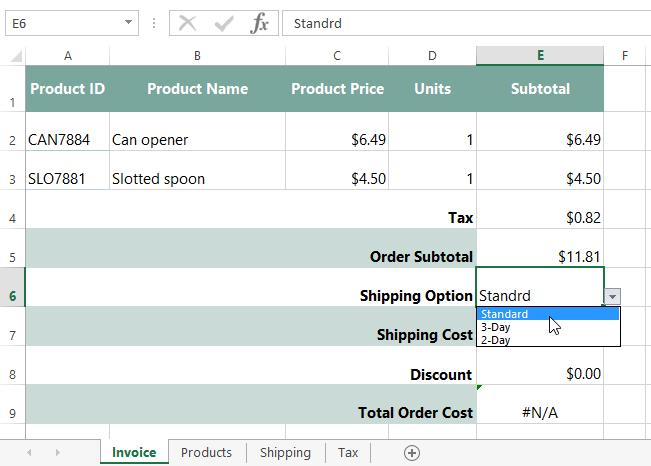Pick 2-Day from the shipping list
The height and width of the screenshot is (466, 651).
(x=496, y=340)
